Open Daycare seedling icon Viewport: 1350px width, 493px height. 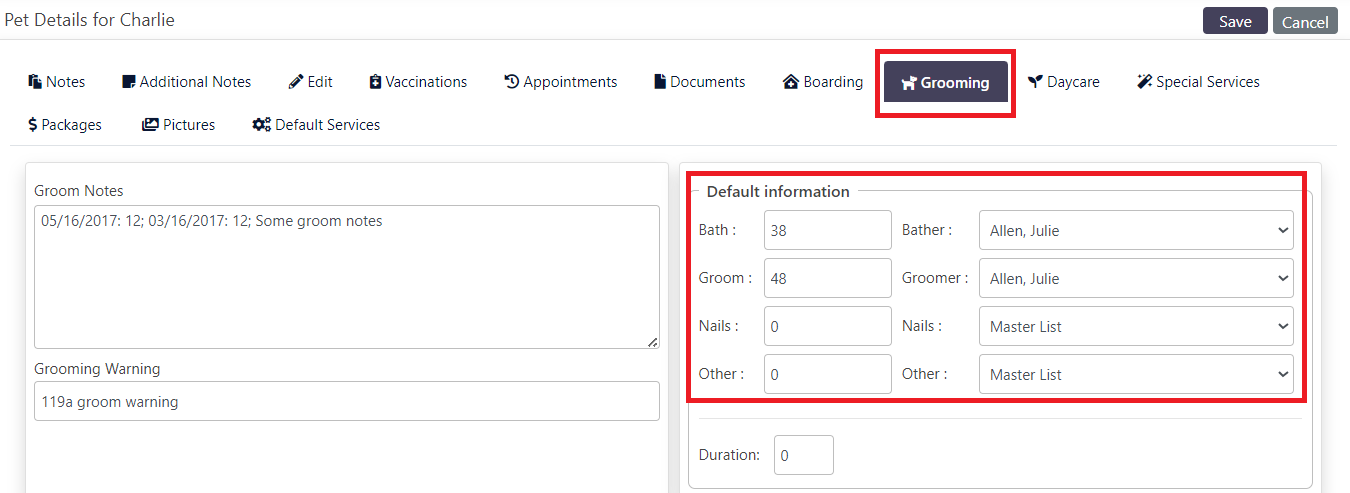[x=1036, y=82]
